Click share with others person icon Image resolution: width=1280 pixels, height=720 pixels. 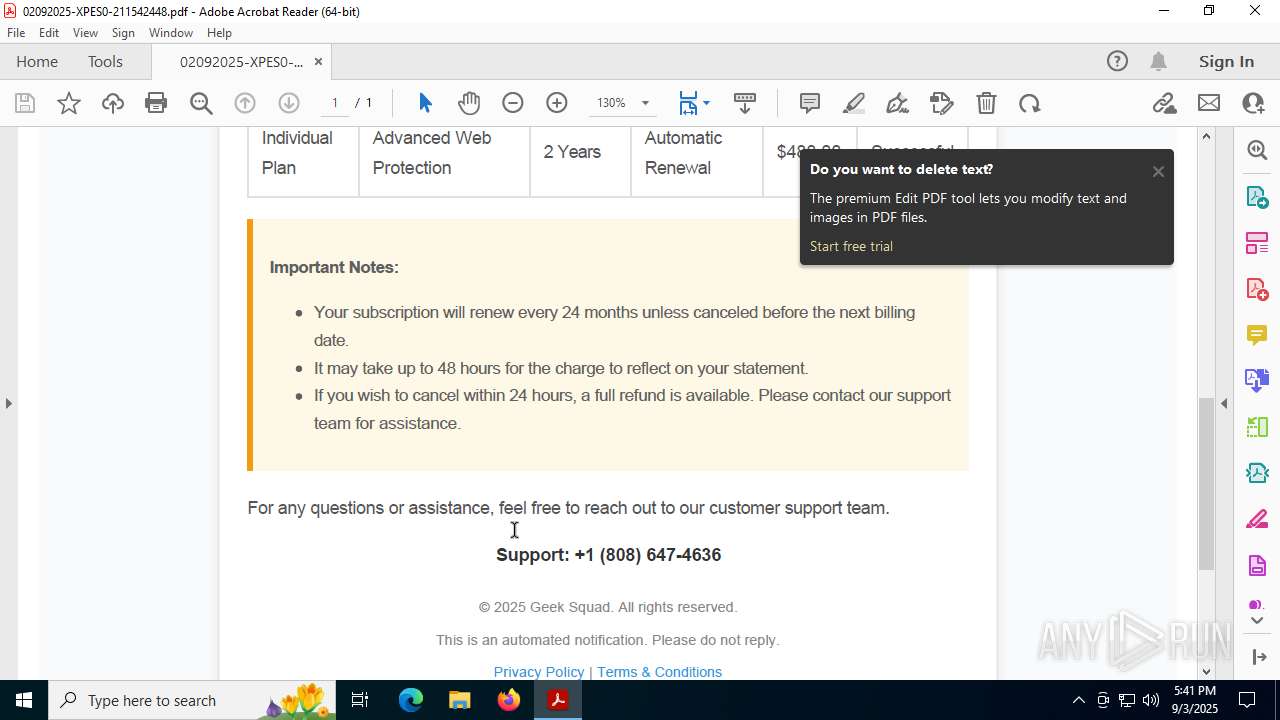pos(1253,103)
